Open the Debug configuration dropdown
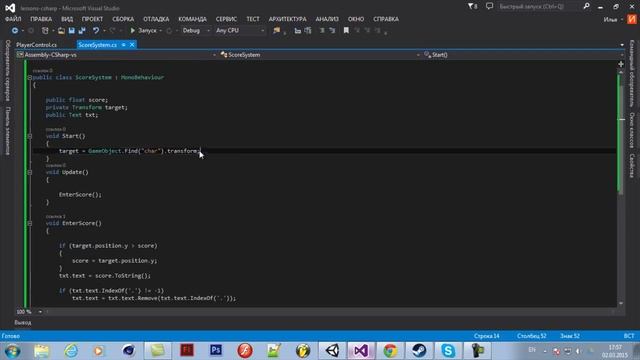The height and width of the screenshot is (360, 640). pos(196,31)
